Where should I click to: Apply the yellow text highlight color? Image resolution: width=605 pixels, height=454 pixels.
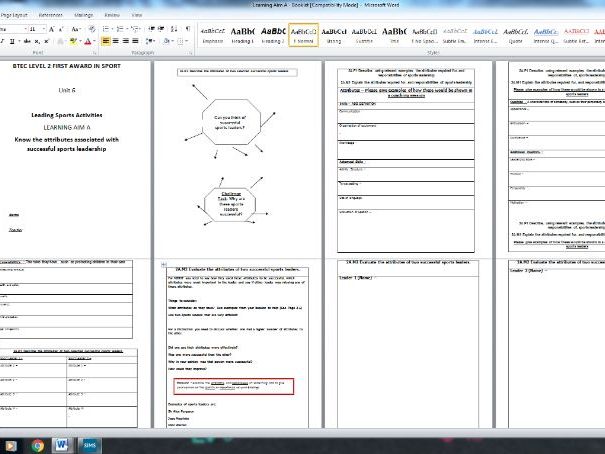coord(73,41)
